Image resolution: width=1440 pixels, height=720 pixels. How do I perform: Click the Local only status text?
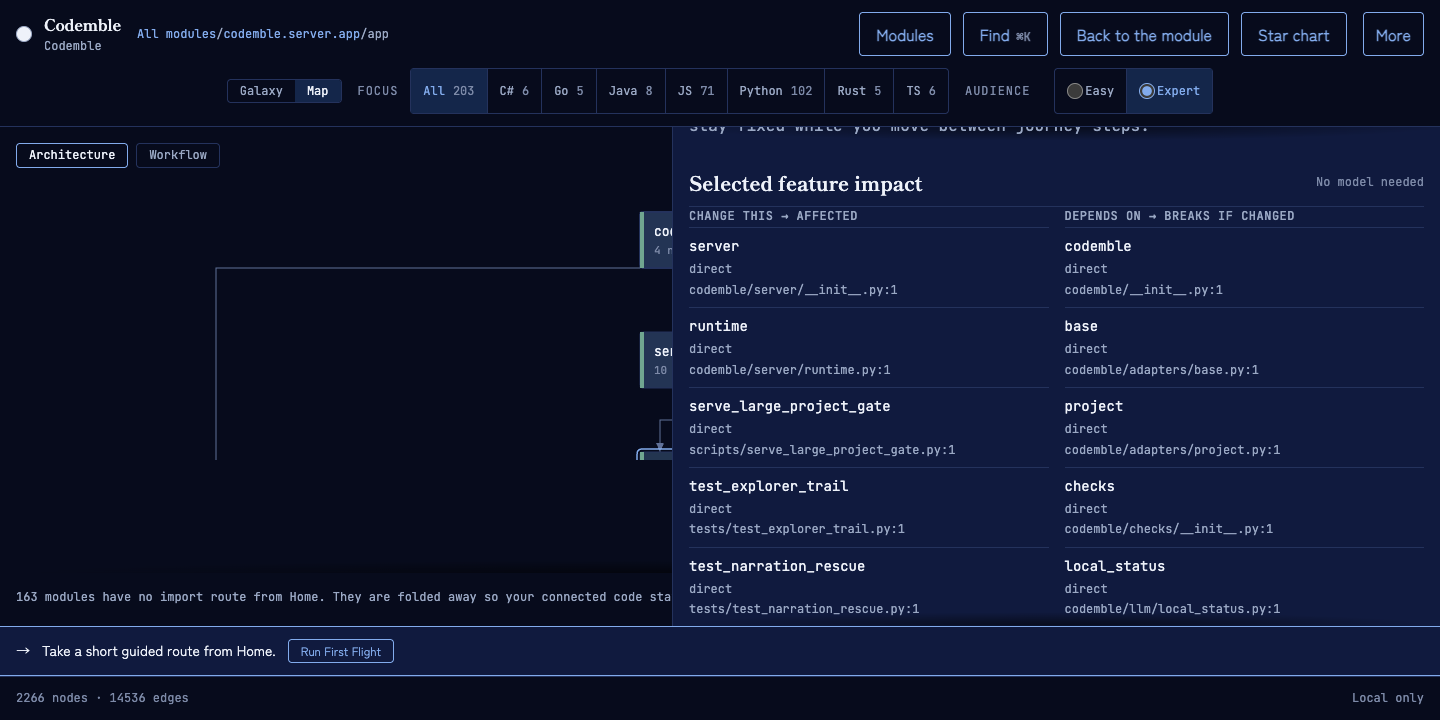point(1387,698)
